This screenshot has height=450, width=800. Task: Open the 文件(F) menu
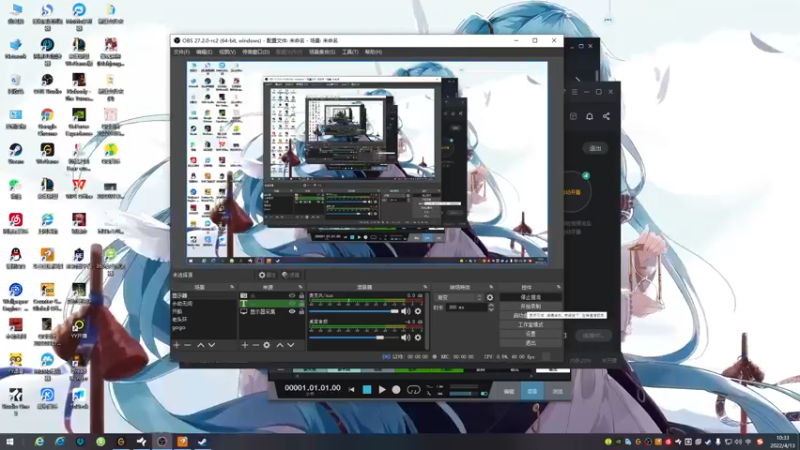tap(182, 52)
